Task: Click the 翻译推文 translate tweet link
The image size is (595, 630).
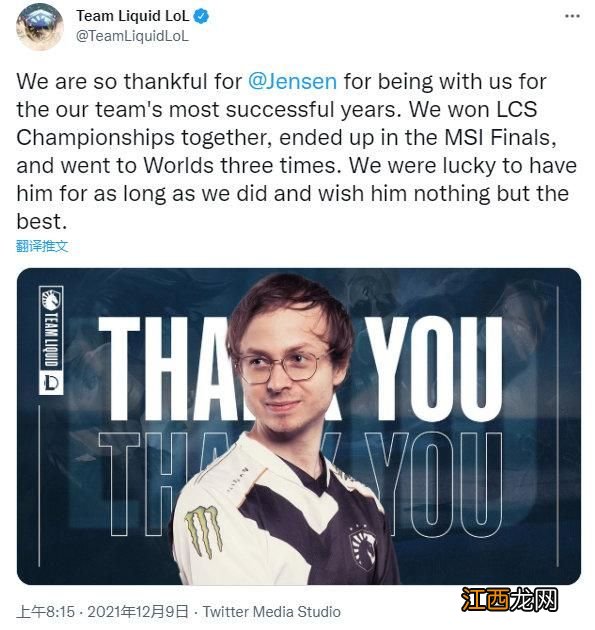Action: (x=42, y=246)
